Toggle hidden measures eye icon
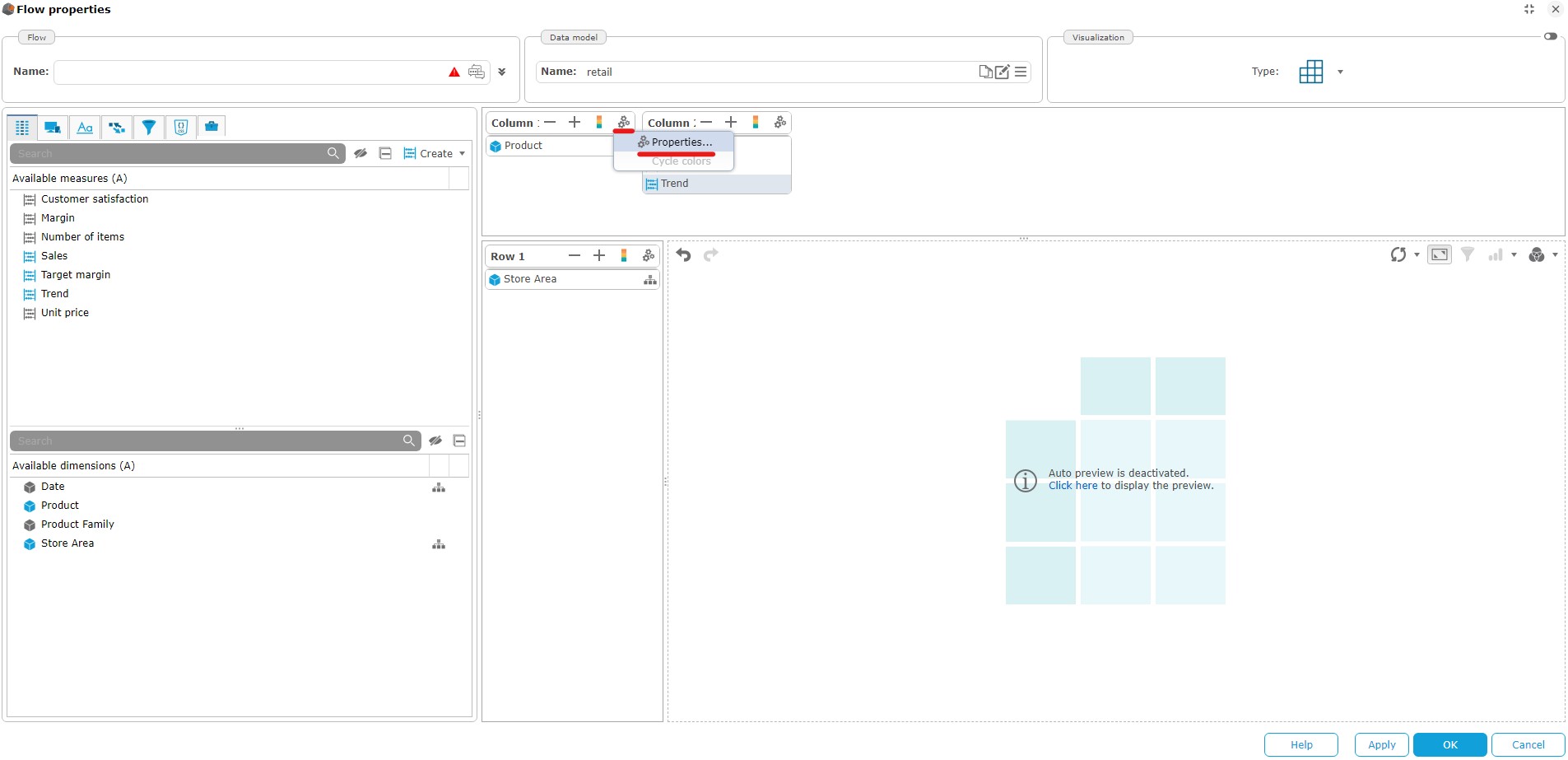 click(x=361, y=153)
